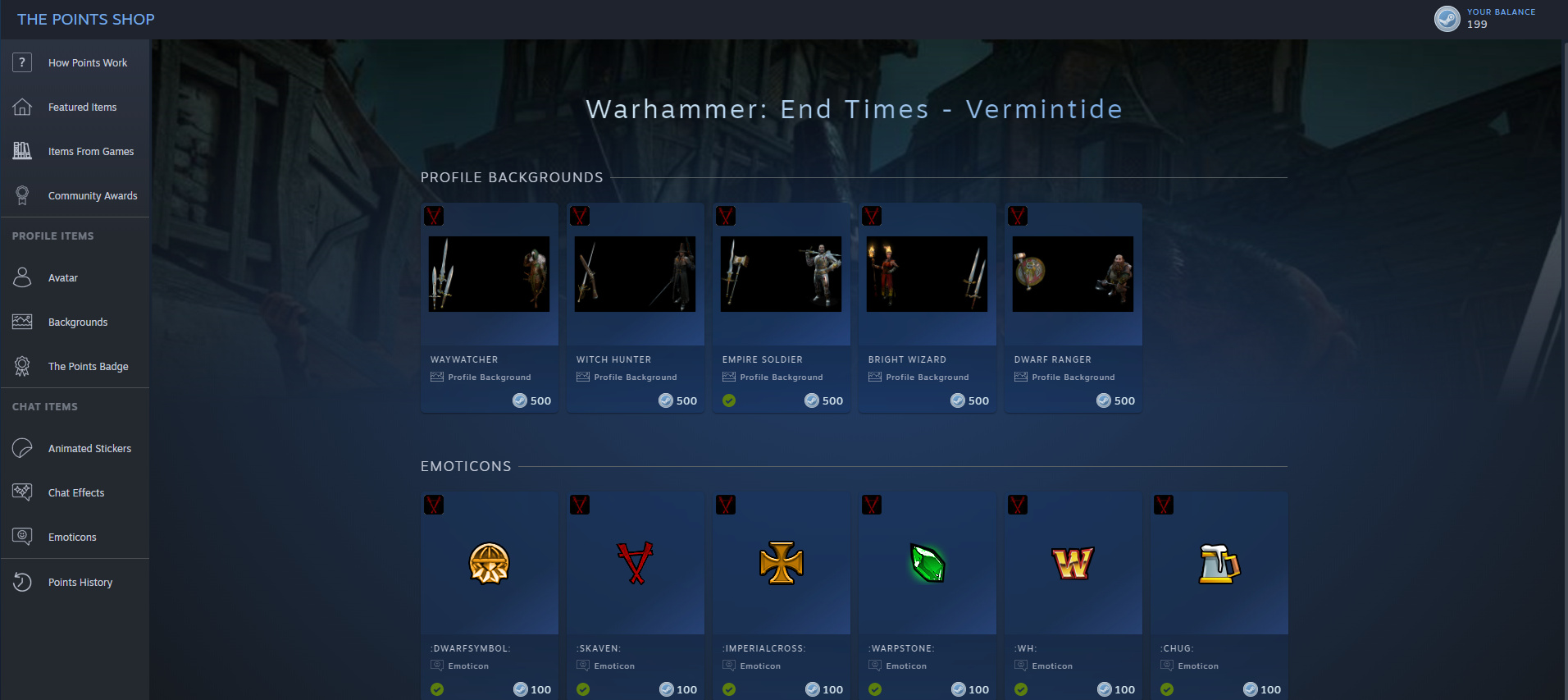Click green checkmark on CHUG emoticon
The image size is (1568, 700).
pos(1167,689)
